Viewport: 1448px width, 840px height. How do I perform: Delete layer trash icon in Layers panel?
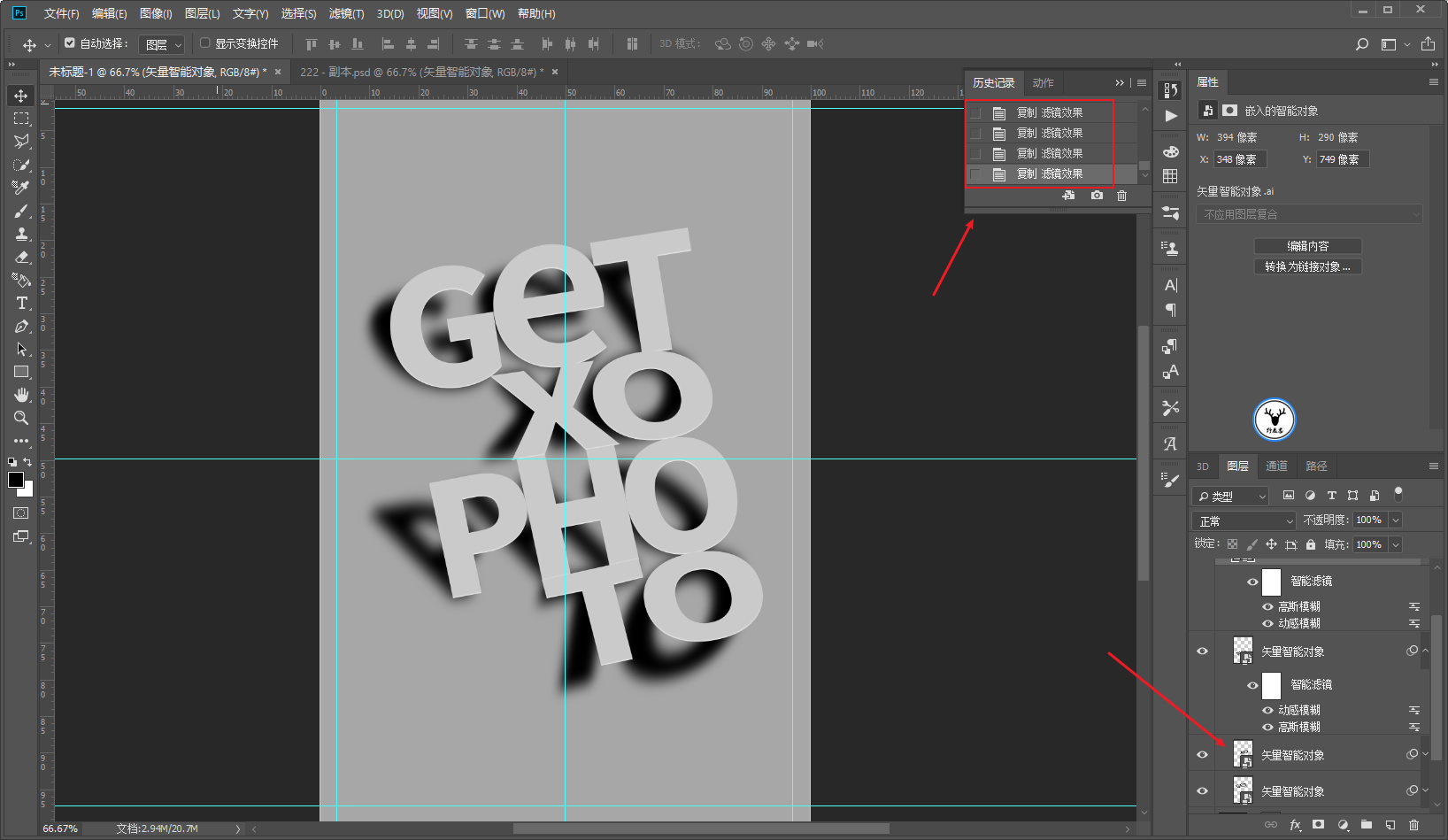tap(1414, 825)
